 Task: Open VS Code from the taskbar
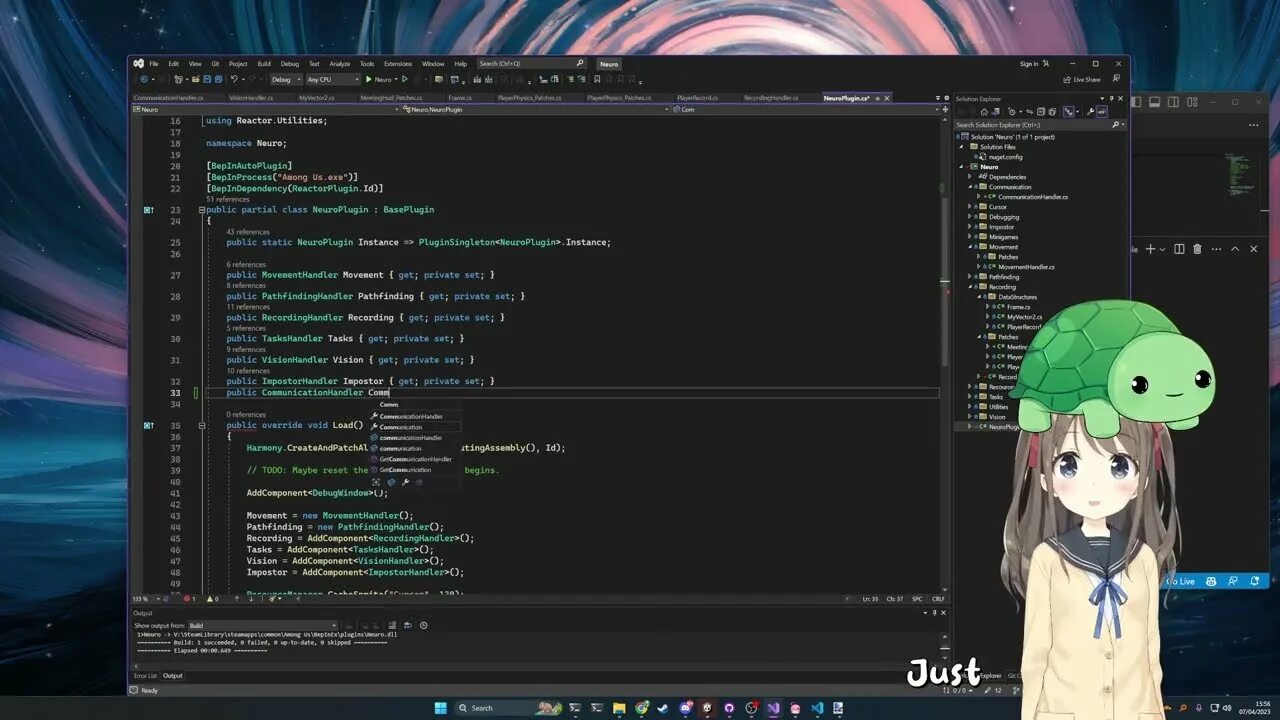(x=817, y=708)
